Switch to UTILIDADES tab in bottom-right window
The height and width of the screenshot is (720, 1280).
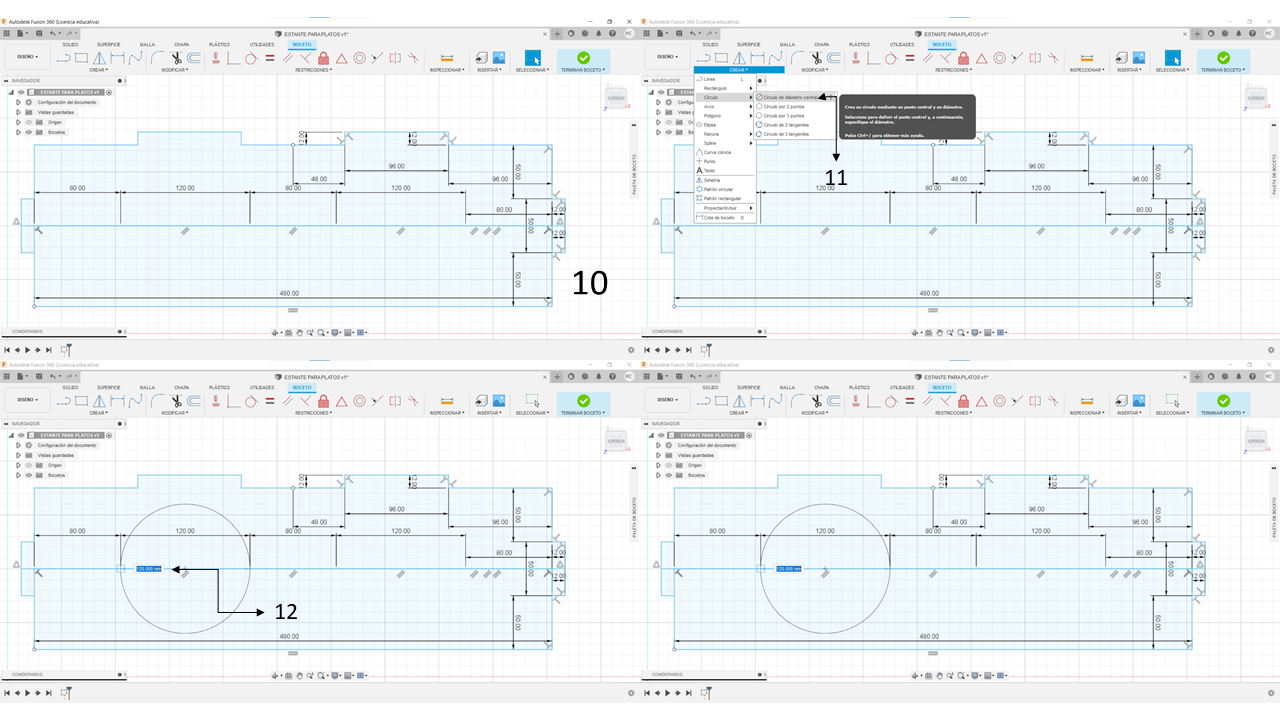coord(902,387)
